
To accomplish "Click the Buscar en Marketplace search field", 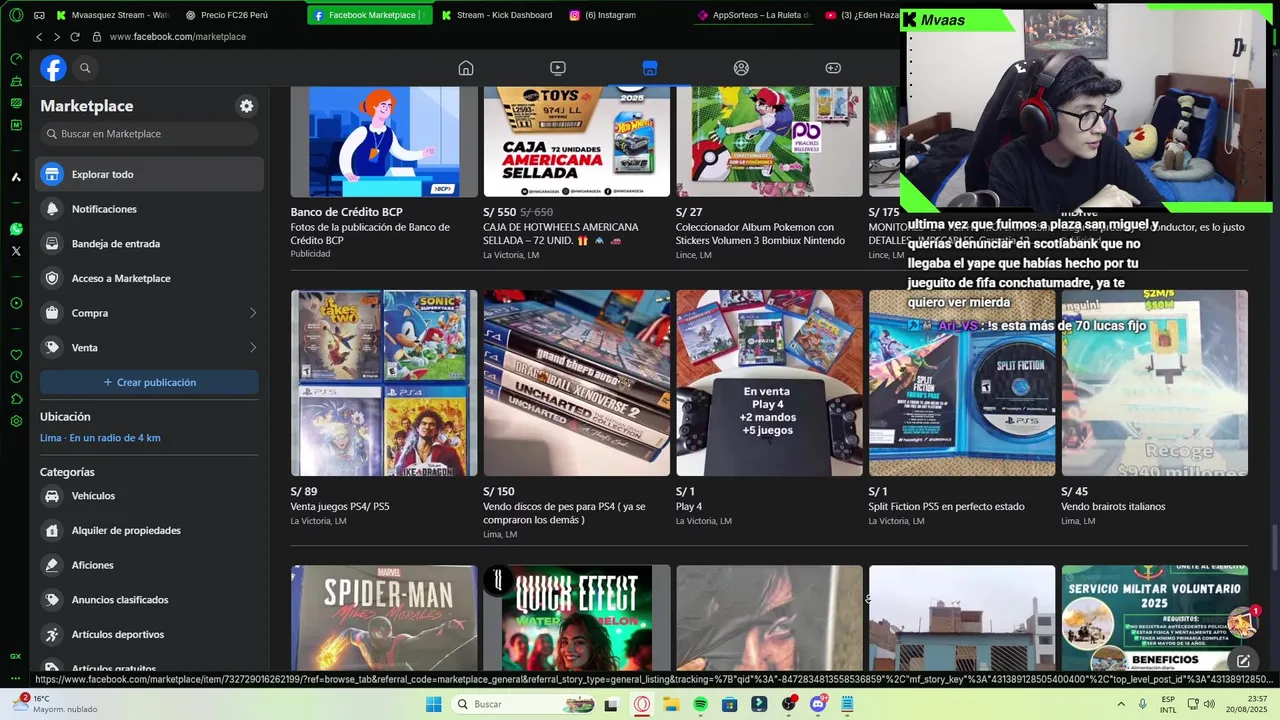I will click(149, 134).
